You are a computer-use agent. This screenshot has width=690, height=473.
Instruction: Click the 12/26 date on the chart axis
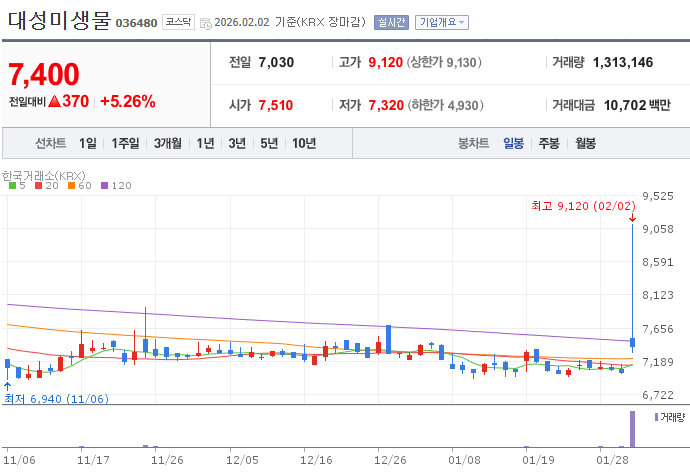click(390, 460)
